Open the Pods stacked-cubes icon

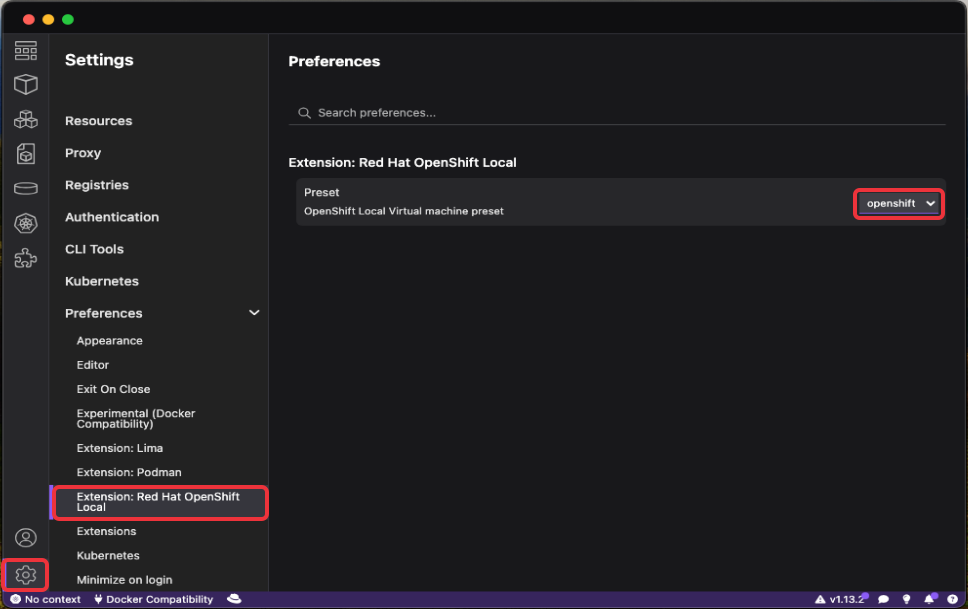(x=25, y=119)
